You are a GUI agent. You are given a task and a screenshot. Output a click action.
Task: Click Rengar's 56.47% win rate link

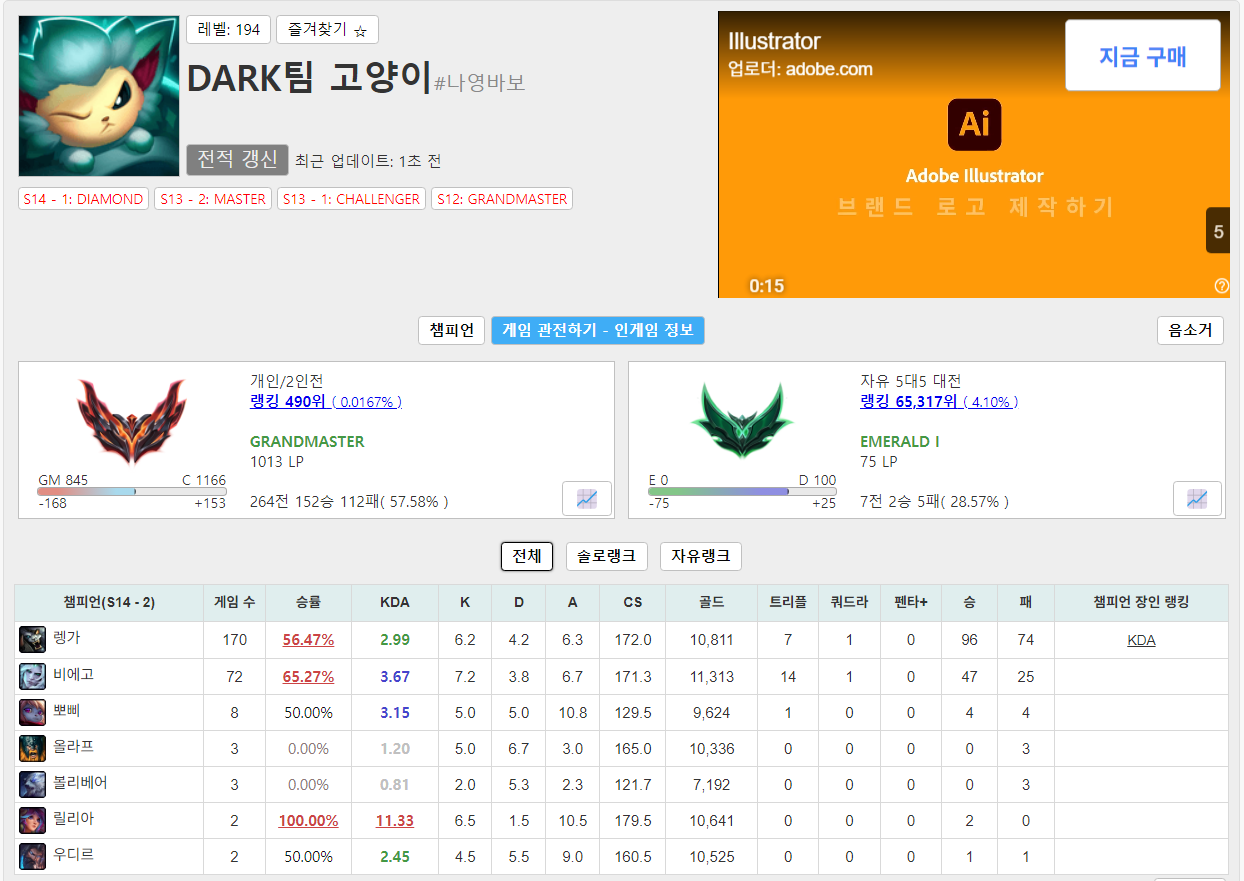308,640
